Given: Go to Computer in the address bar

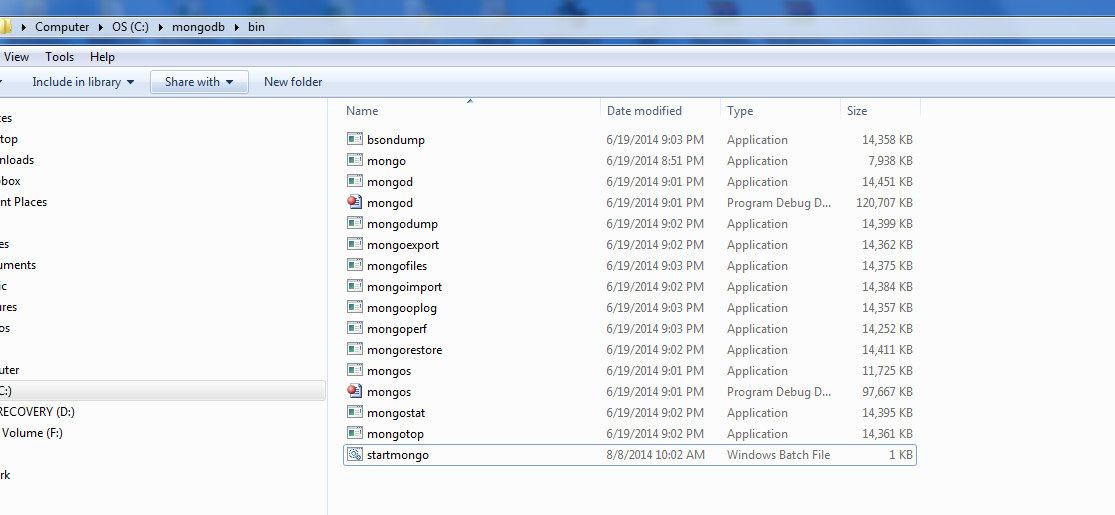Looking at the screenshot, I should pos(62,27).
